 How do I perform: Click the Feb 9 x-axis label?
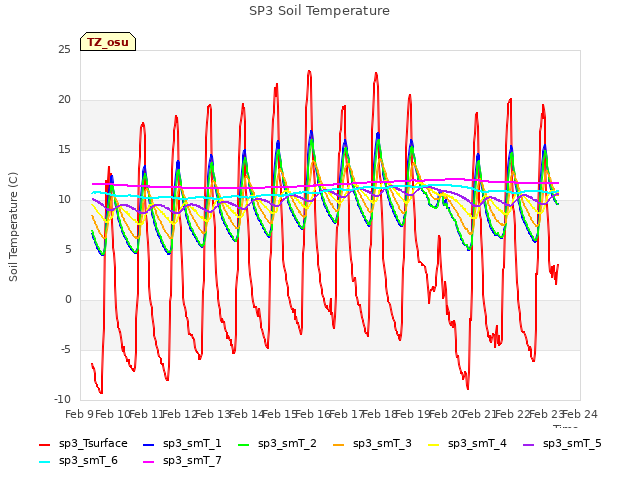(x=79, y=415)
